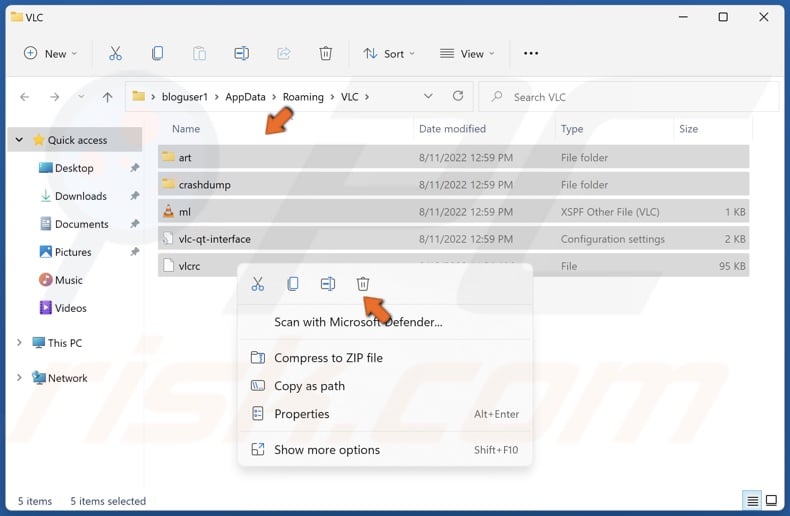
Task: Expand address bar history chevron
Action: click(428, 96)
